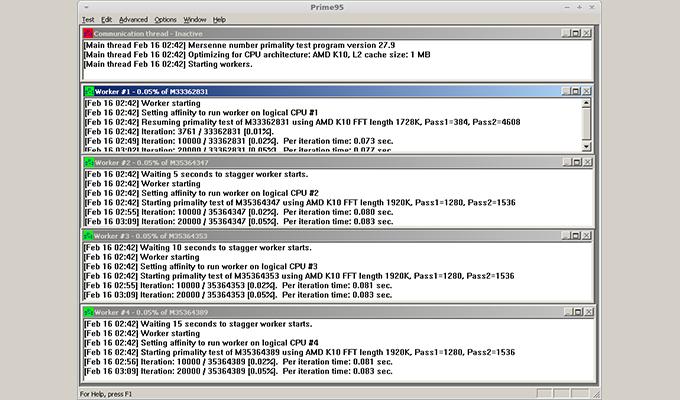Minimize the Worker #2 subwindow

click(566, 162)
